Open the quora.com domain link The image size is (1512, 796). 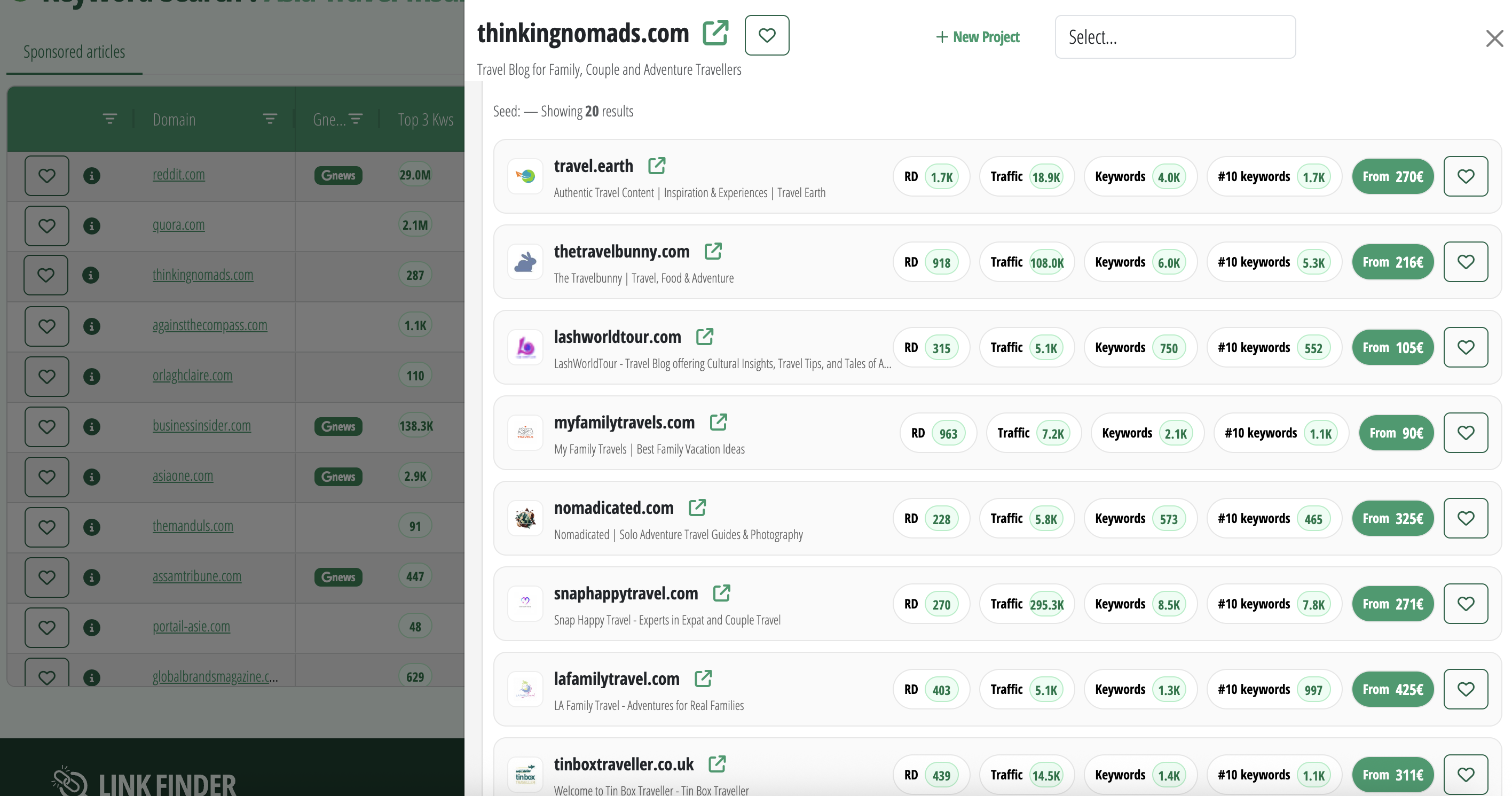[178, 225]
